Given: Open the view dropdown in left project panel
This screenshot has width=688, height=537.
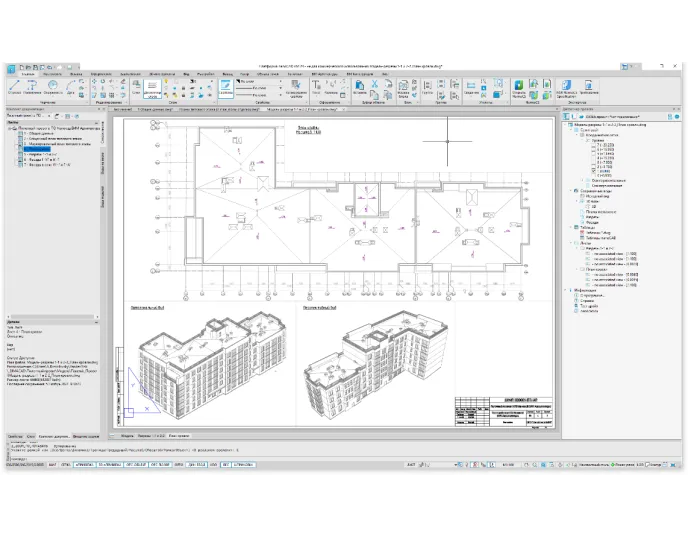Looking at the screenshot, I should tap(50, 118).
